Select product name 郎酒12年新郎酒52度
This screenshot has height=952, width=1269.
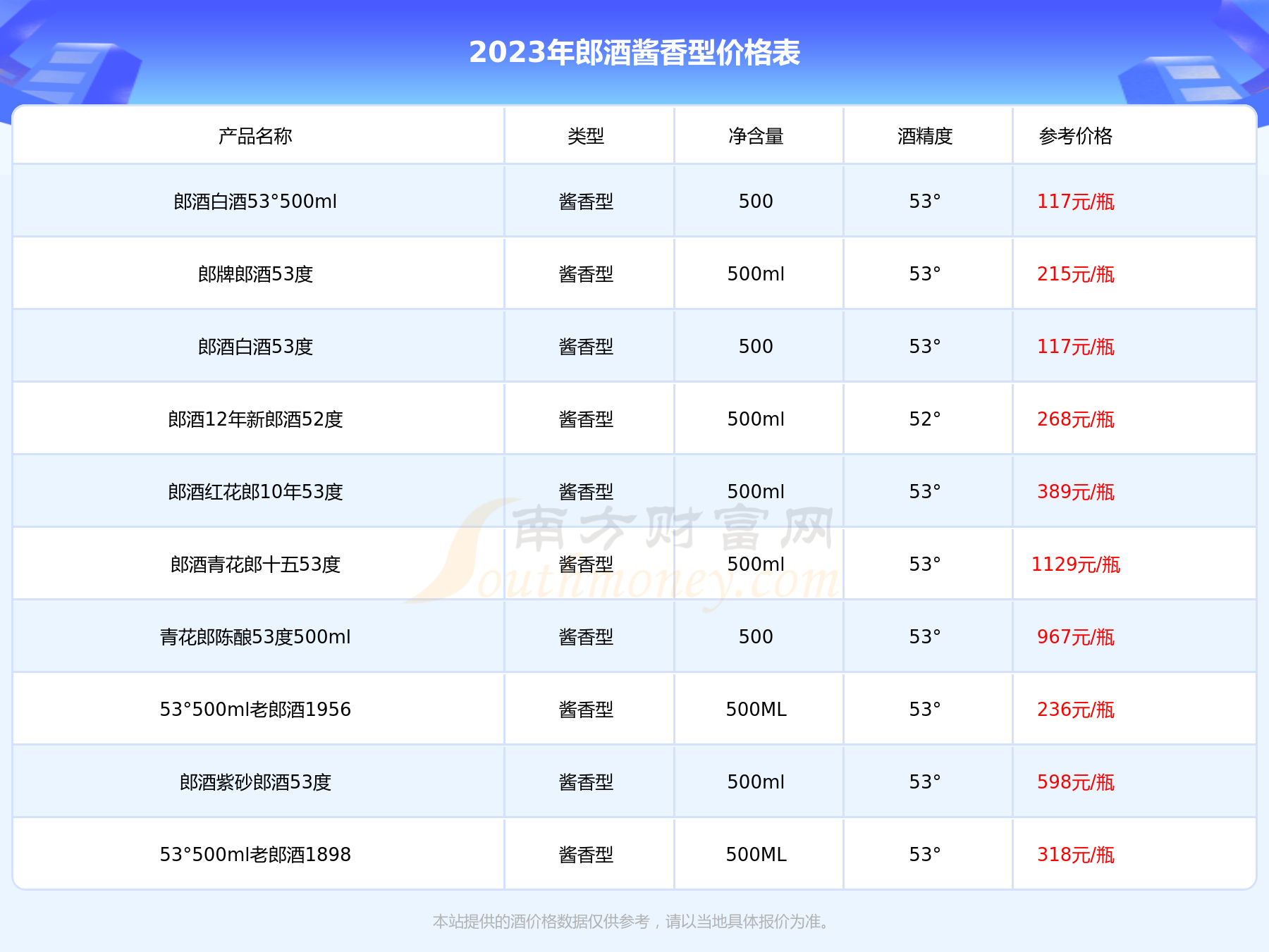255,419
